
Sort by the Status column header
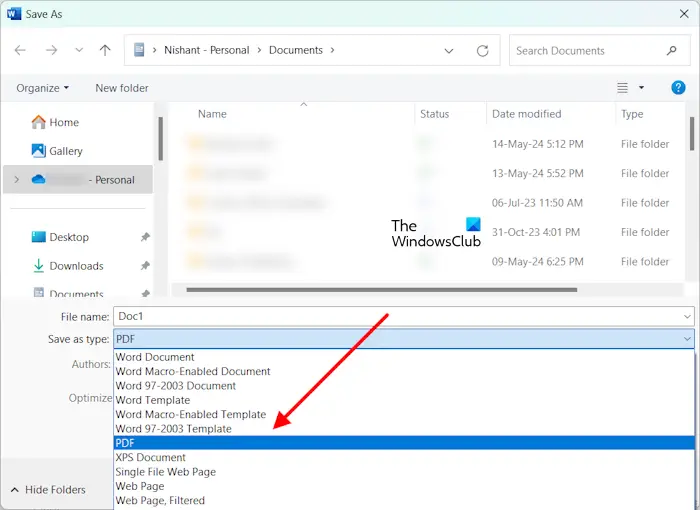434,114
